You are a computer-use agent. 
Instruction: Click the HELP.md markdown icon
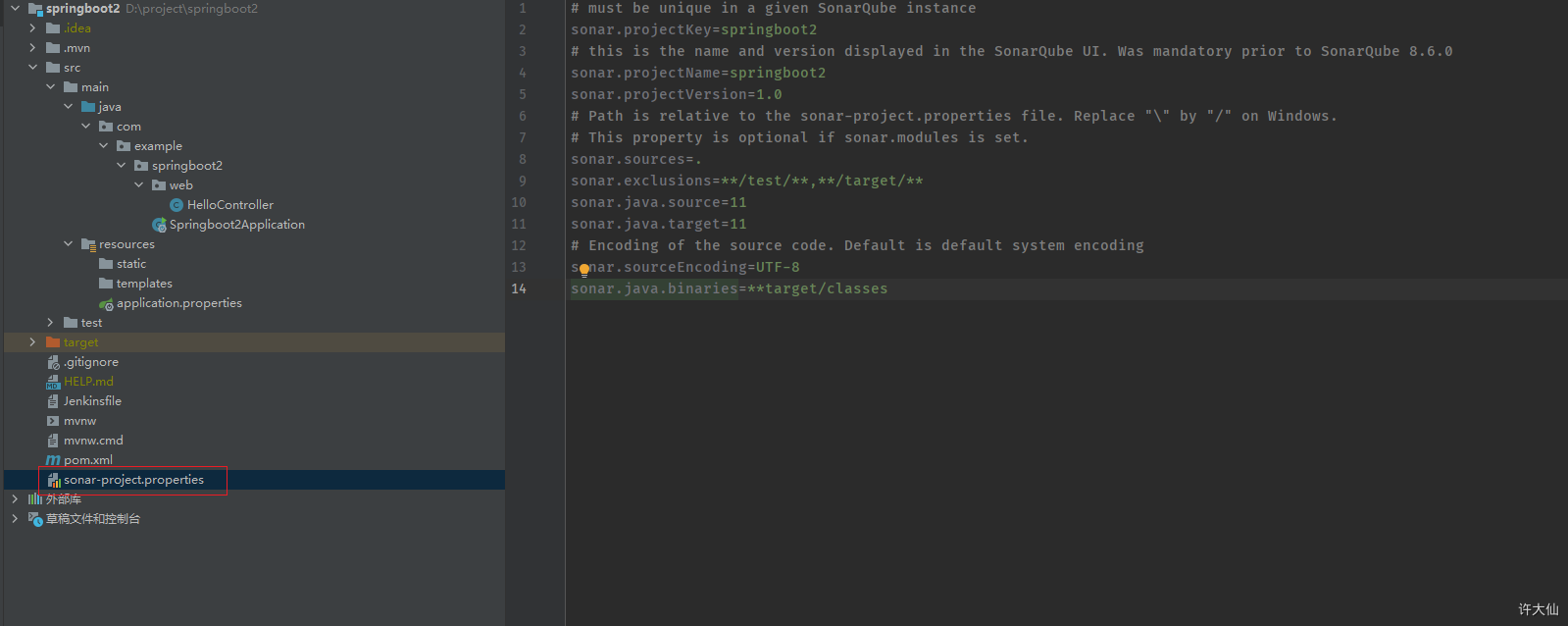(x=53, y=382)
